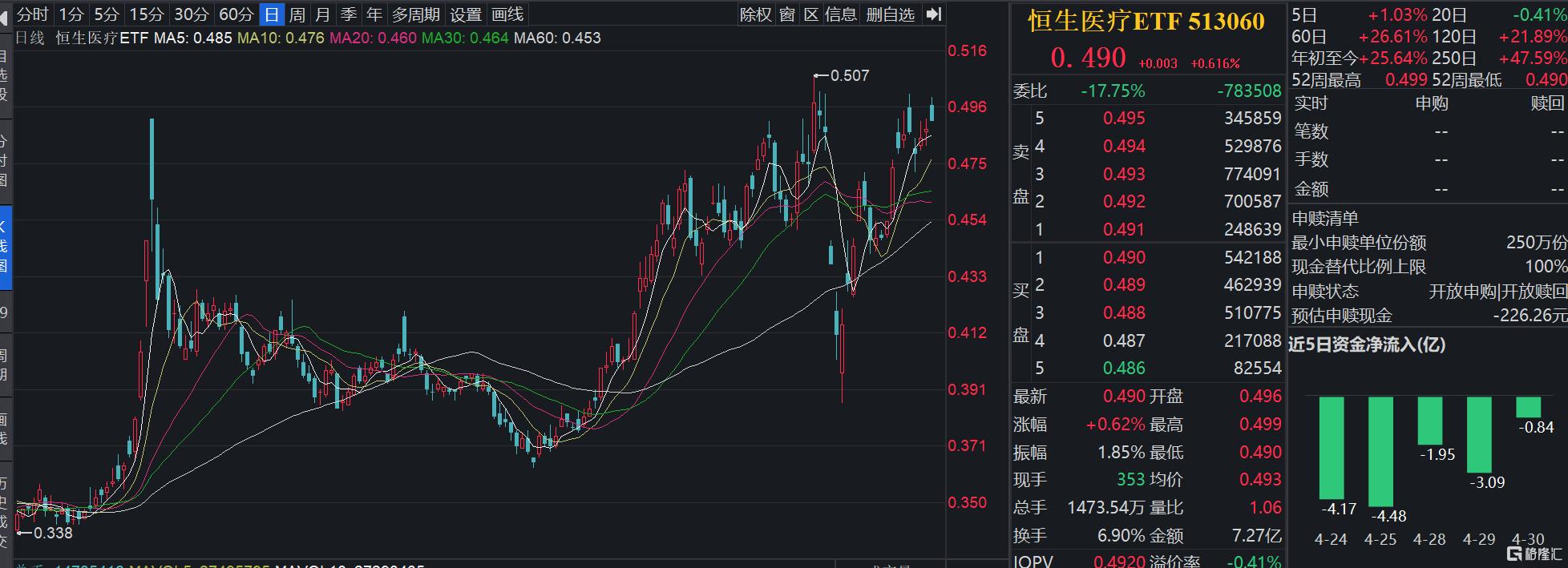Screen dimensions: 1568x568
Task: Click the 250万份 minimum unit value
Action: click(x=1537, y=242)
